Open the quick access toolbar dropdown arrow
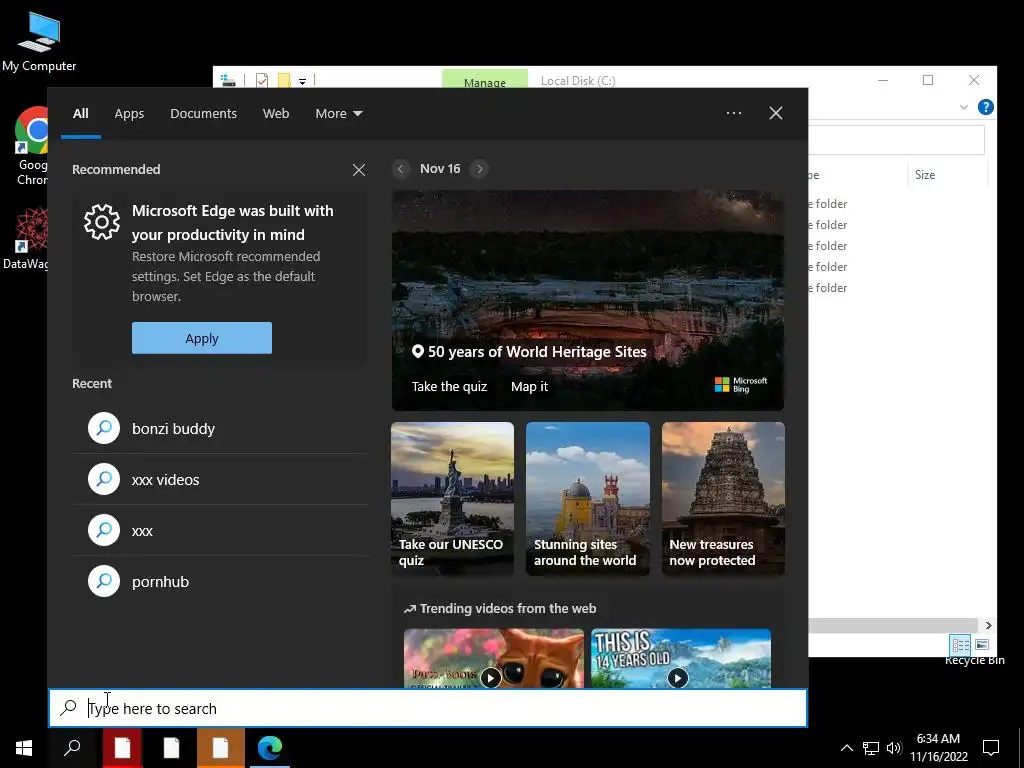This screenshot has height=768, width=1024. click(302, 81)
